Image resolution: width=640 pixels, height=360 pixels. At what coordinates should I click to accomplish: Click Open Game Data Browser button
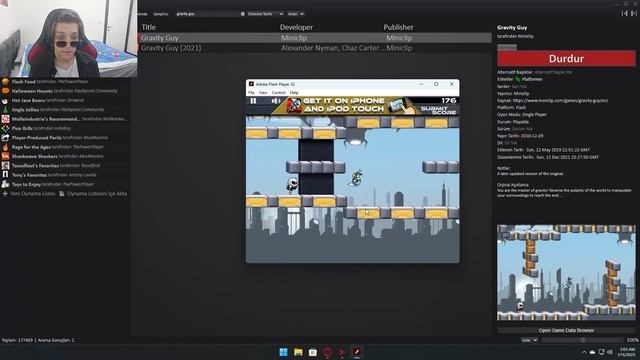tap(566, 330)
